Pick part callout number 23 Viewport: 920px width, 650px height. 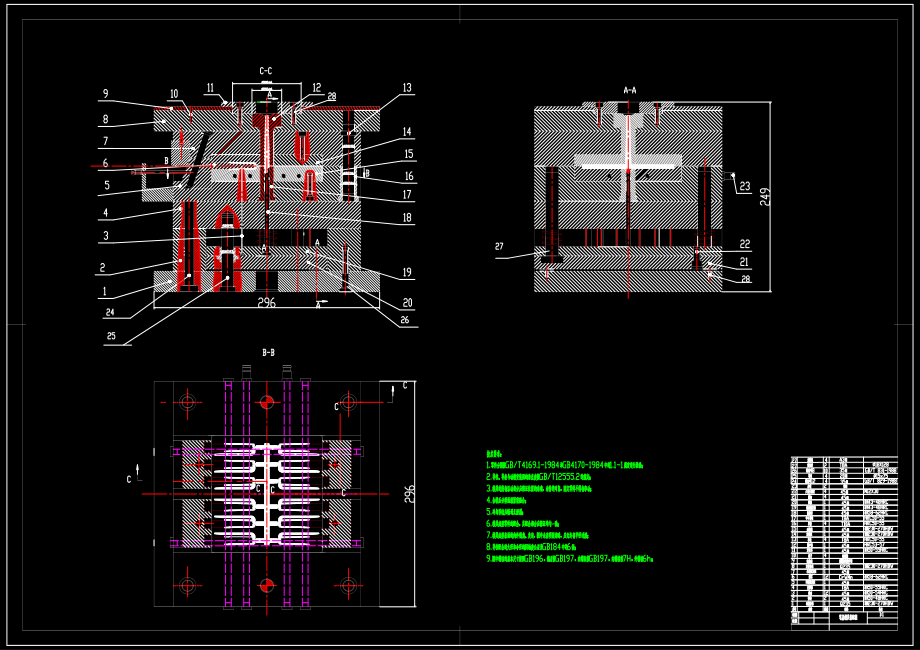coord(745,187)
